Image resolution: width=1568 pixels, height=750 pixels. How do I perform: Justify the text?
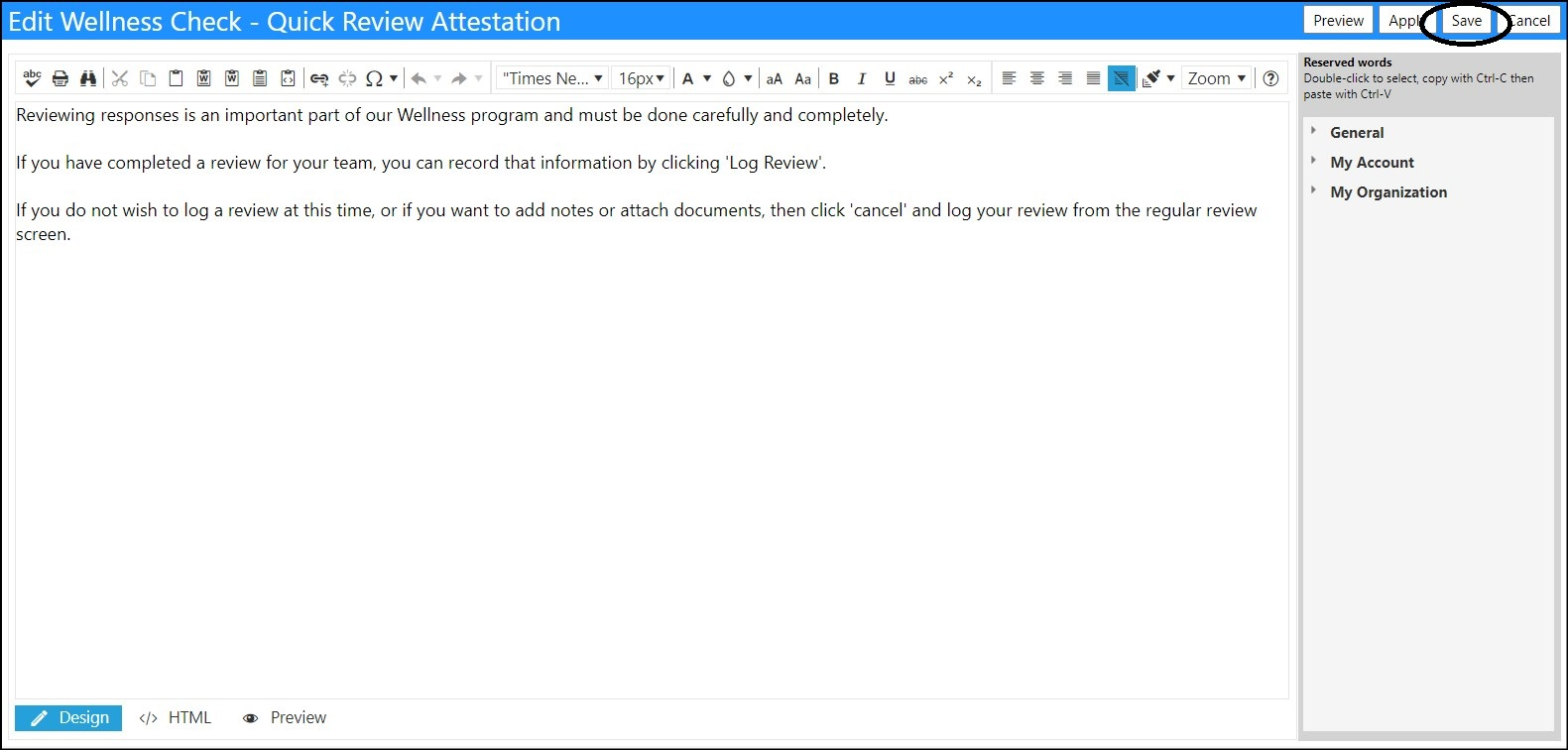coord(1093,78)
